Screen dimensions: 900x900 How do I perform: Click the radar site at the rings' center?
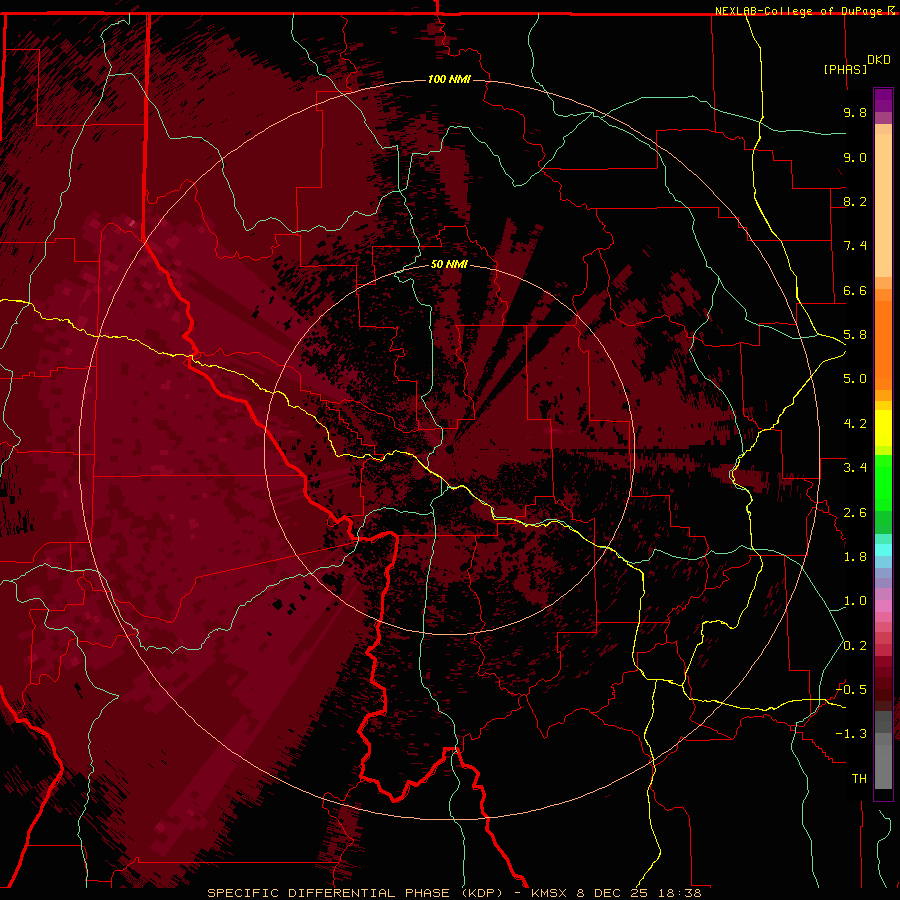[x=449, y=450]
